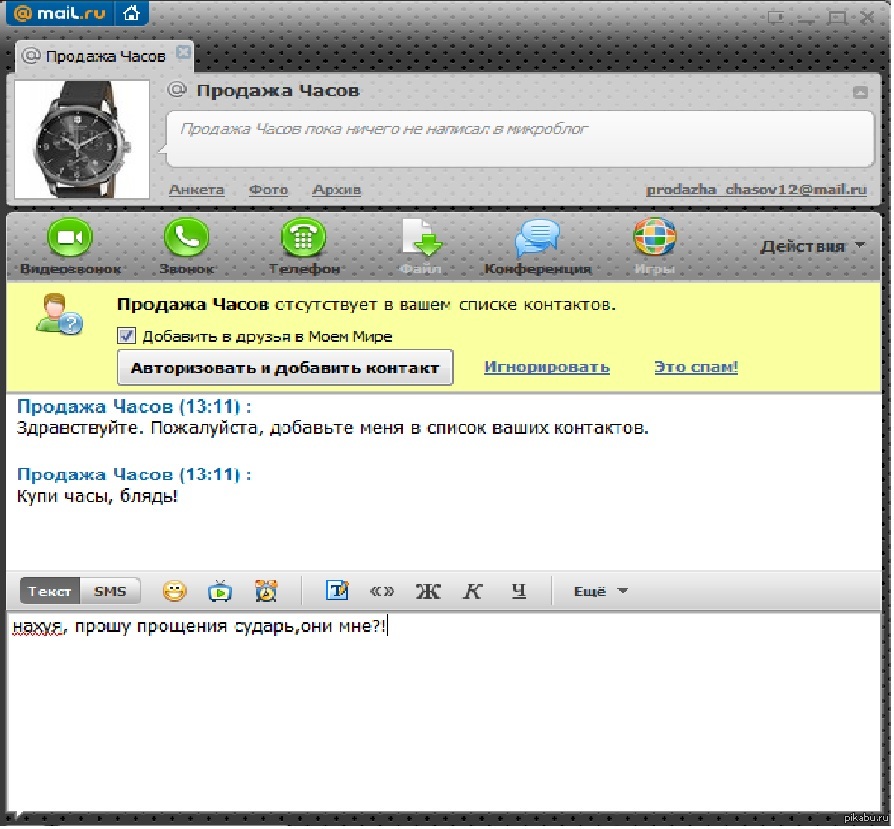Uncheck Добавить в друзья в Моем Мире
The image size is (894, 829).
click(x=126, y=337)
